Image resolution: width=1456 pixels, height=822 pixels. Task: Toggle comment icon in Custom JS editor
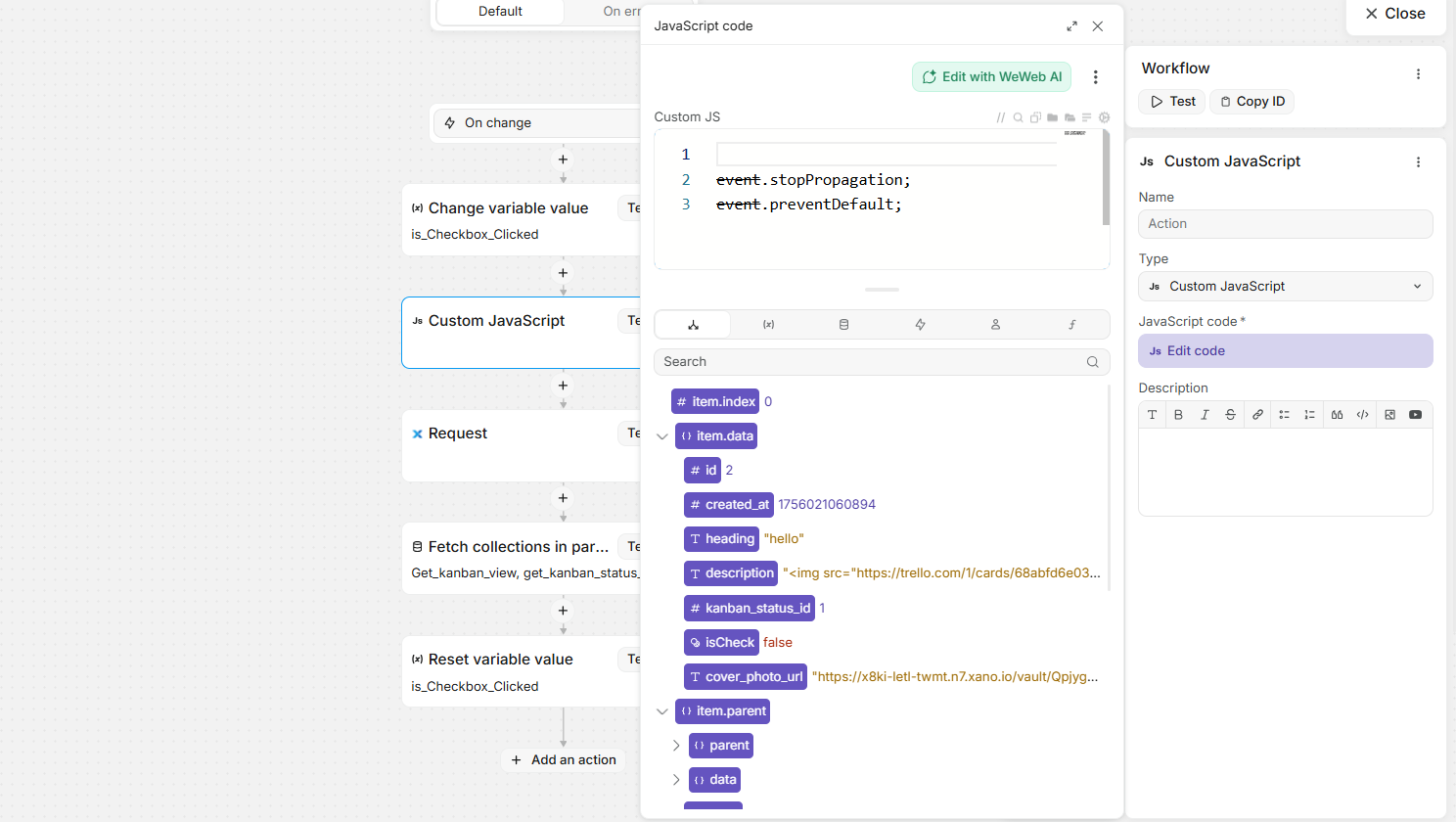click(x=1000, y=117)
